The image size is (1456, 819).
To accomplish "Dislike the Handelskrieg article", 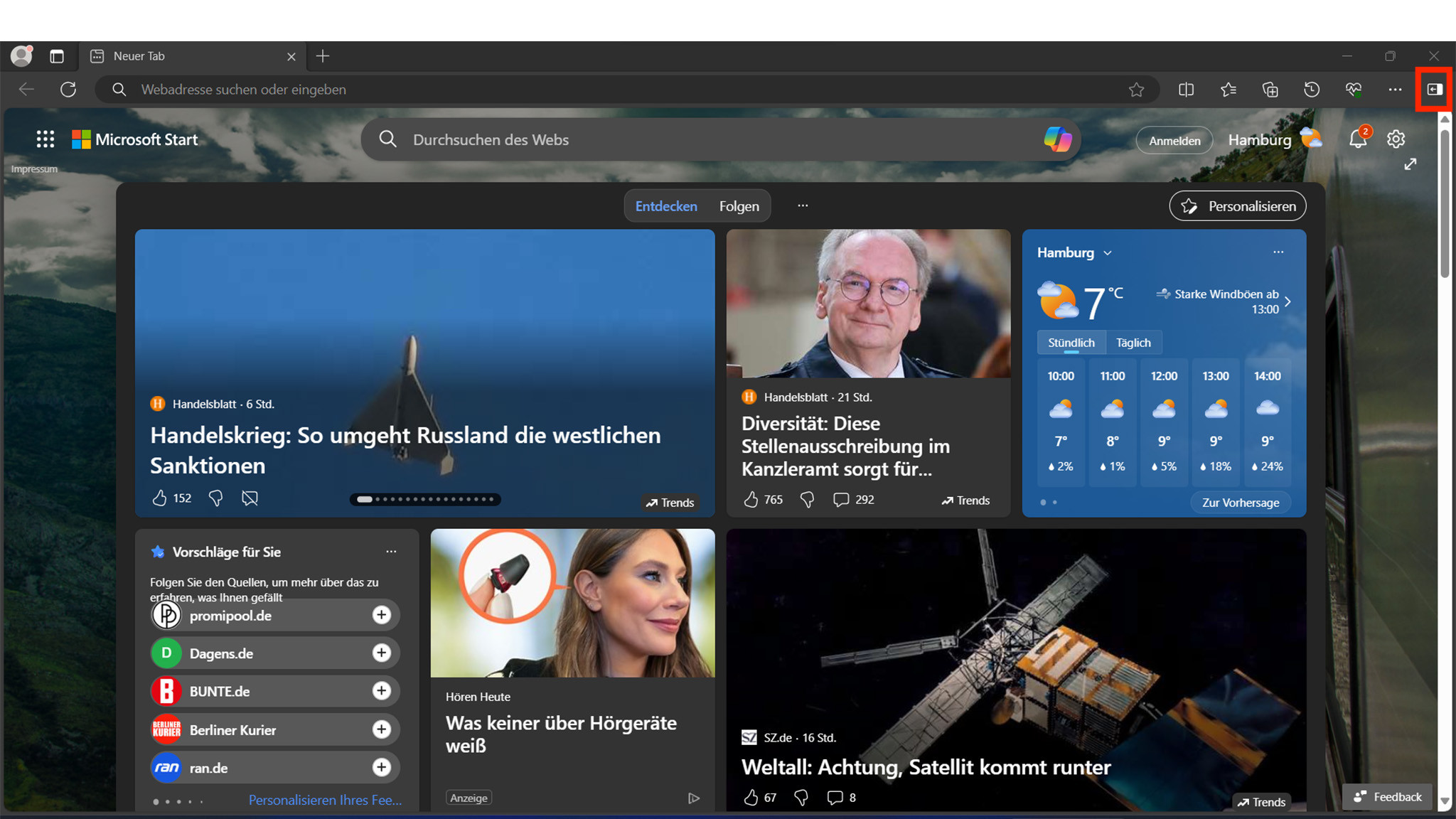I will coord(215,498).
